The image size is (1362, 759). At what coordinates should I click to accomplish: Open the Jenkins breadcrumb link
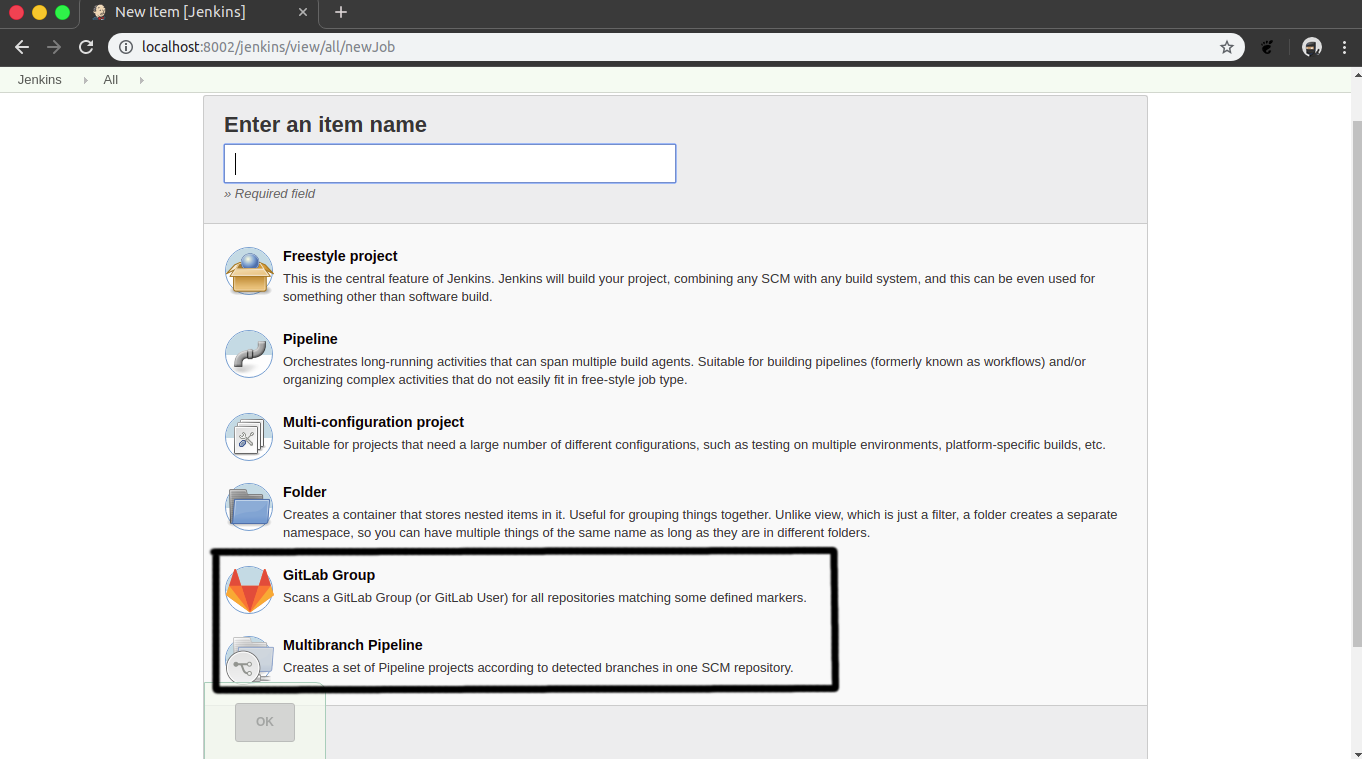pos(40,80)
